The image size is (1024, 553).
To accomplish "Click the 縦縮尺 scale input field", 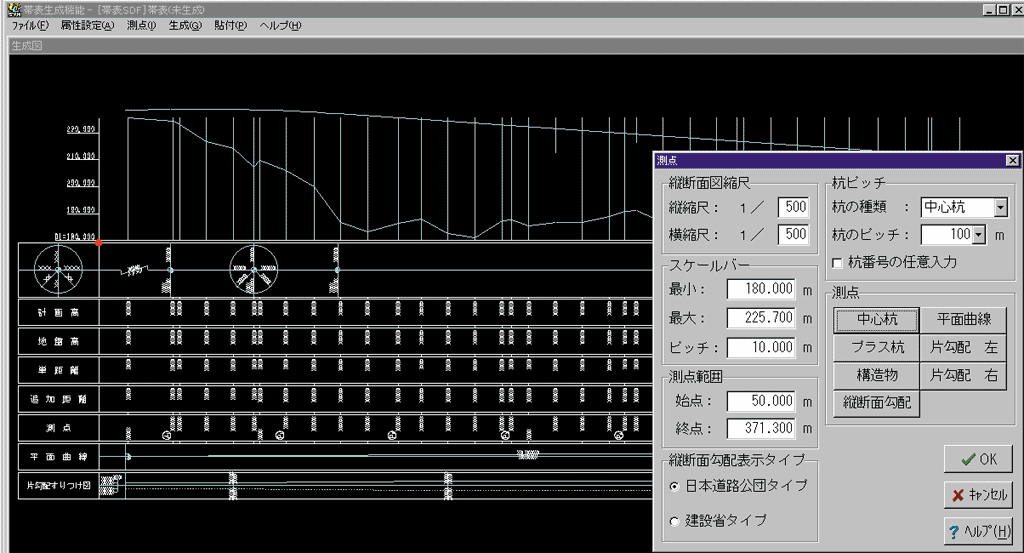I will 792,208.
